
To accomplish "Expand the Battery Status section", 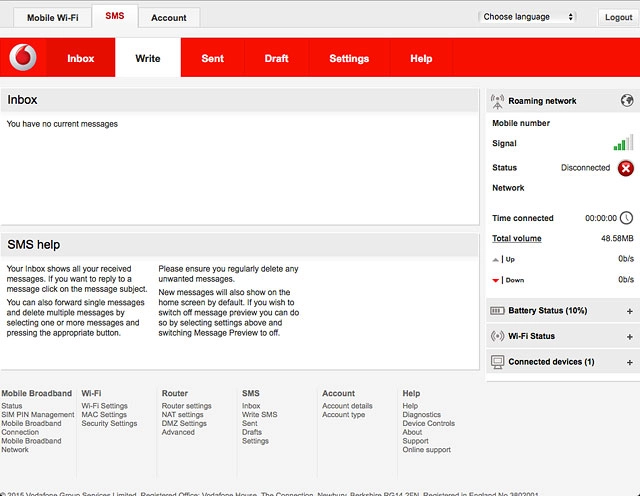I will [629, 311].
